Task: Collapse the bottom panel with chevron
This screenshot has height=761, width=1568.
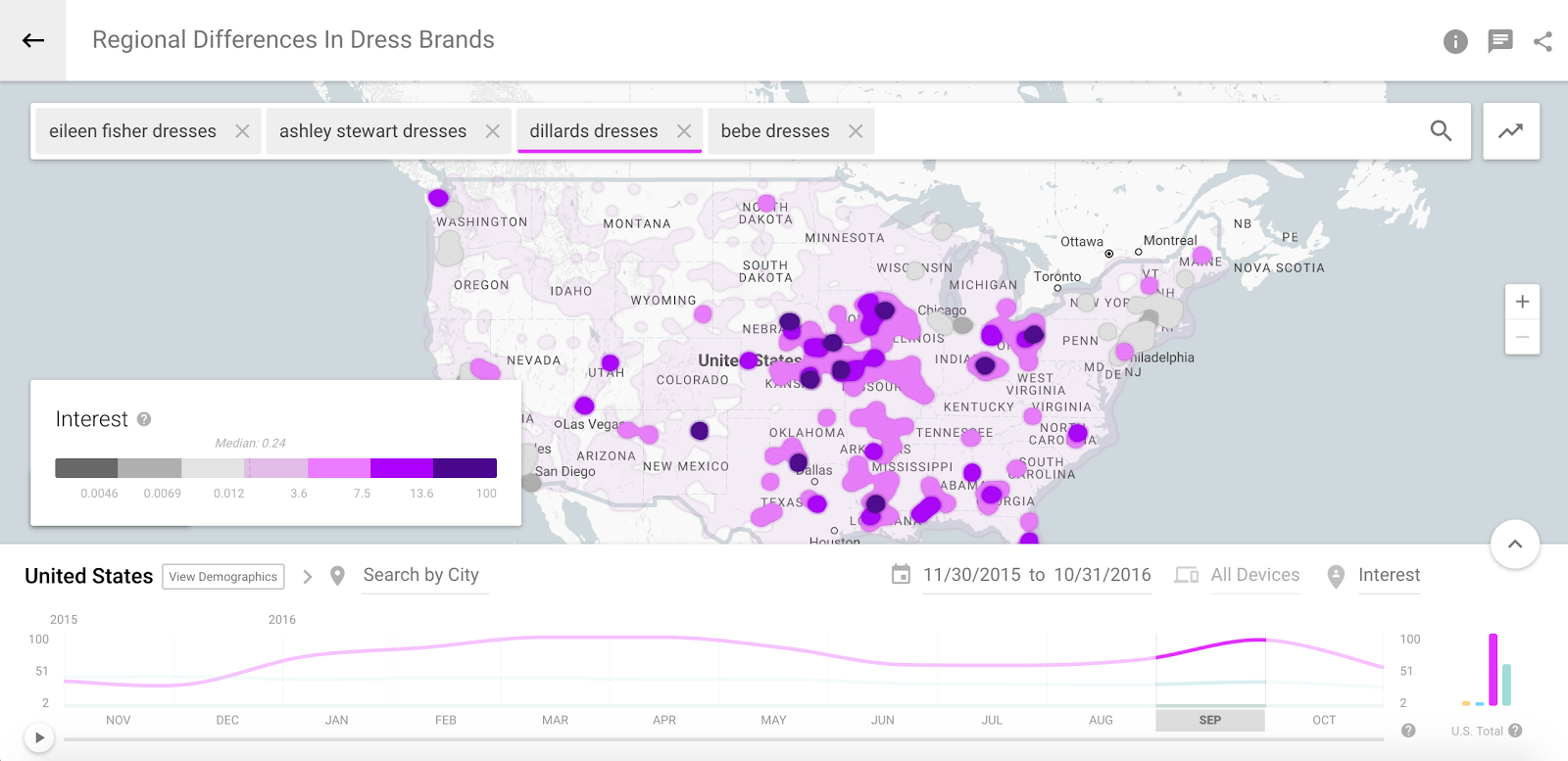Action: coord(1515,545)
